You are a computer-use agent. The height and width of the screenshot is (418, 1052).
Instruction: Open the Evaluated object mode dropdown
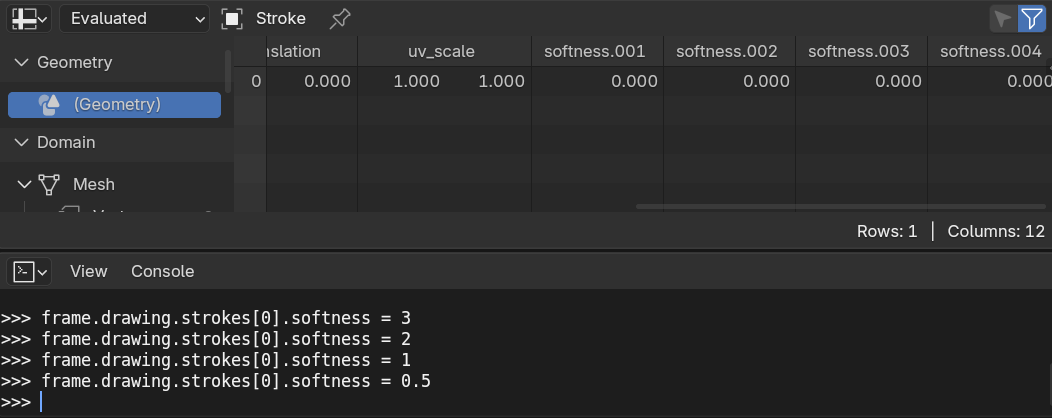click(134, 19)
